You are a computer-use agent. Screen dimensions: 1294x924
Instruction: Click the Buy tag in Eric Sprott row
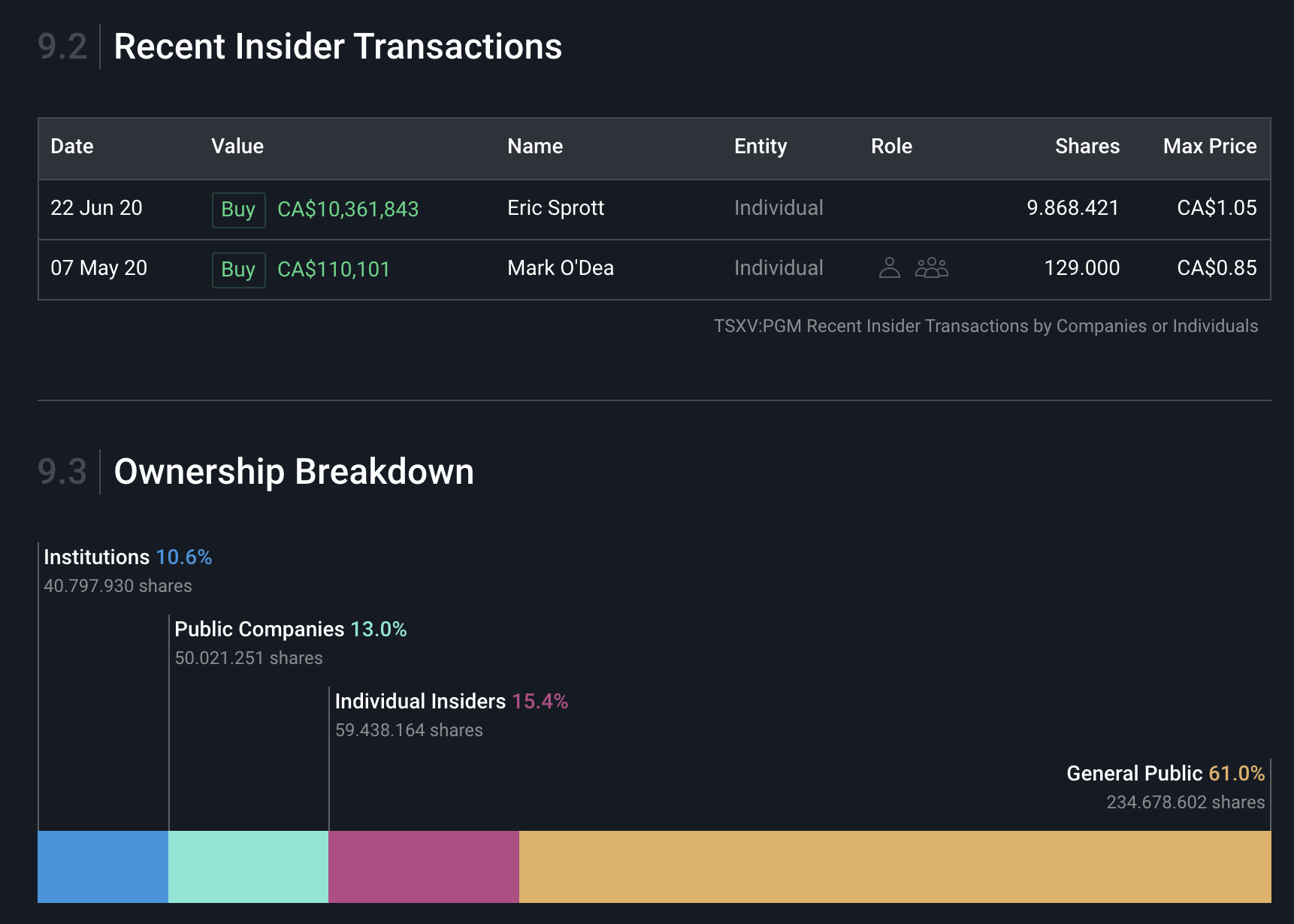238,210
